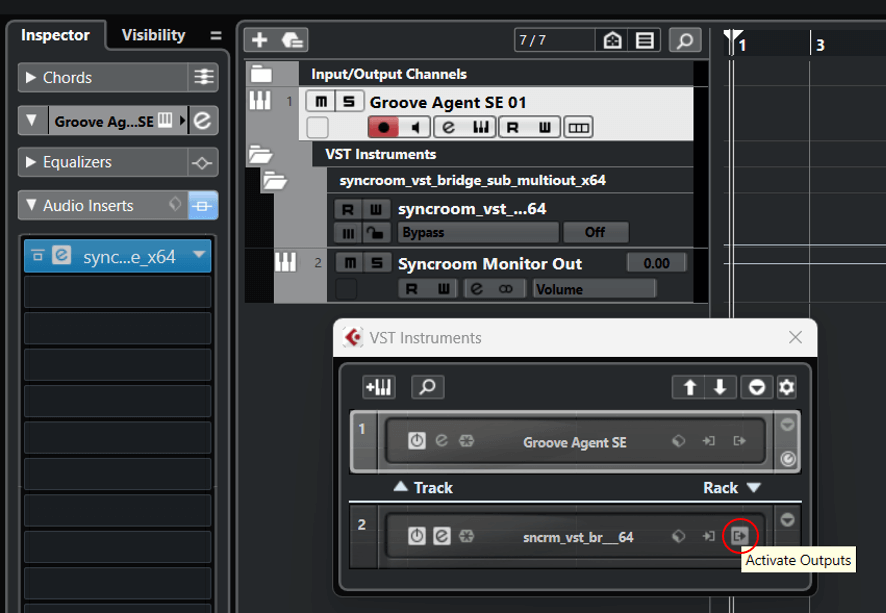
Task: Click the Add Track Instrument button in VST Instruments
Action: pyautogui.click(x=378, y=387)
